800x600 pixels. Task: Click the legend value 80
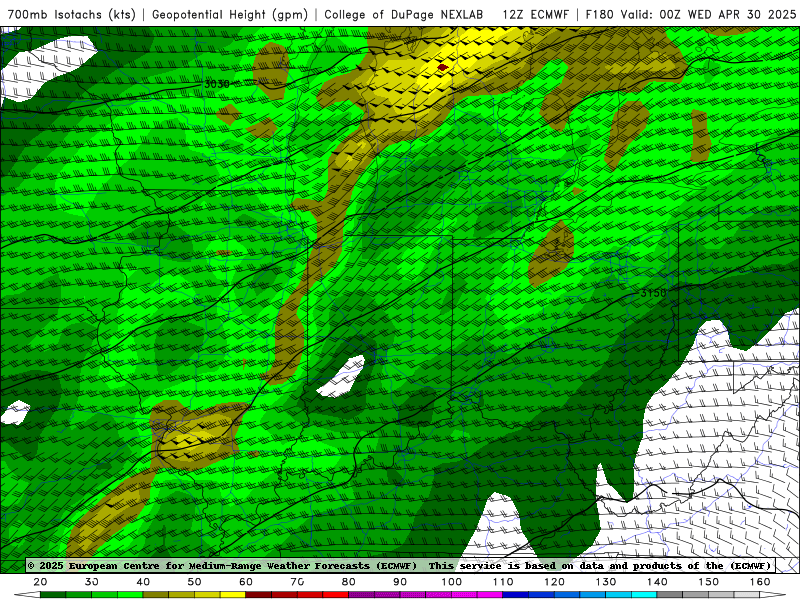tap(349, 582)
